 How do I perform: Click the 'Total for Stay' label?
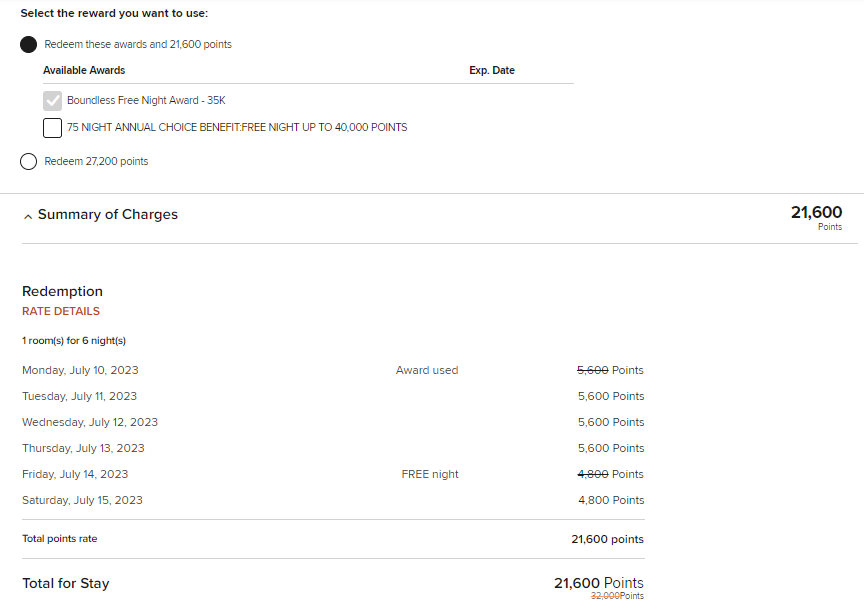(x=66, y=583)
